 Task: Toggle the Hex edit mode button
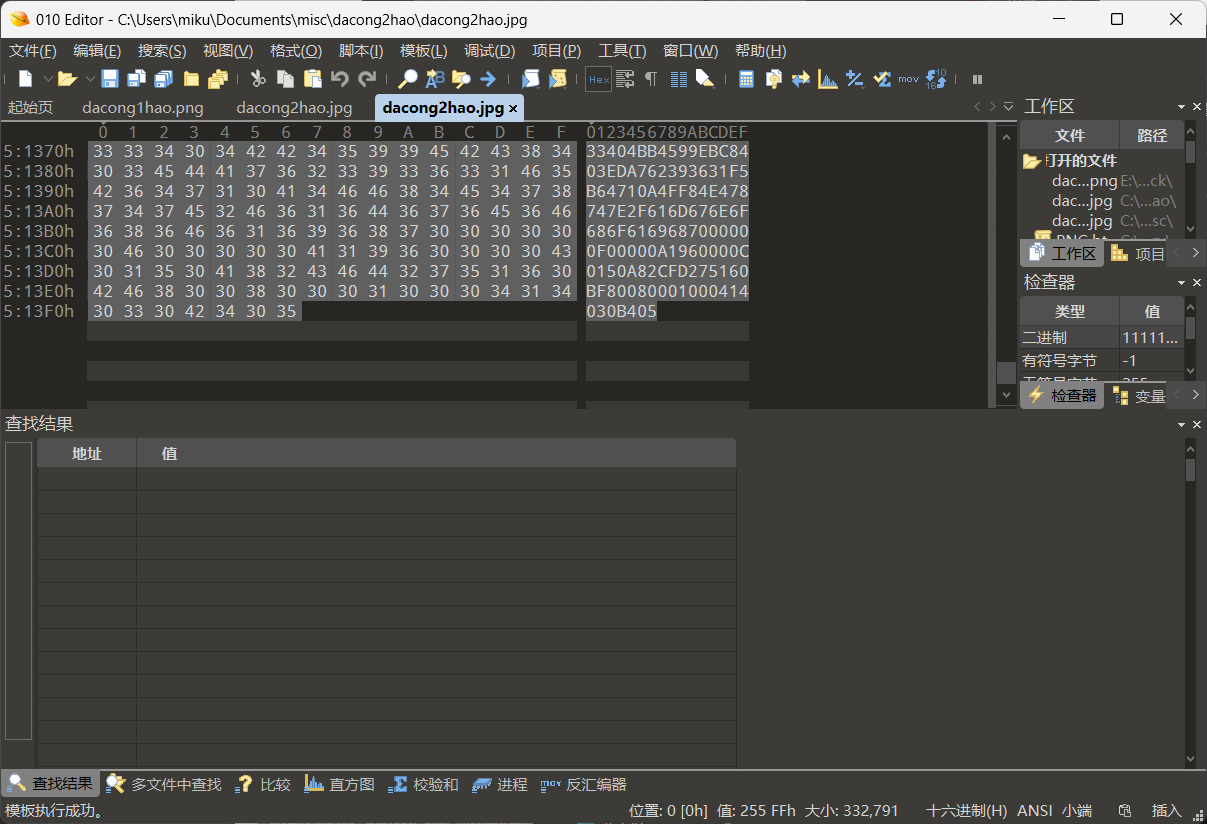tap(598, 79)
